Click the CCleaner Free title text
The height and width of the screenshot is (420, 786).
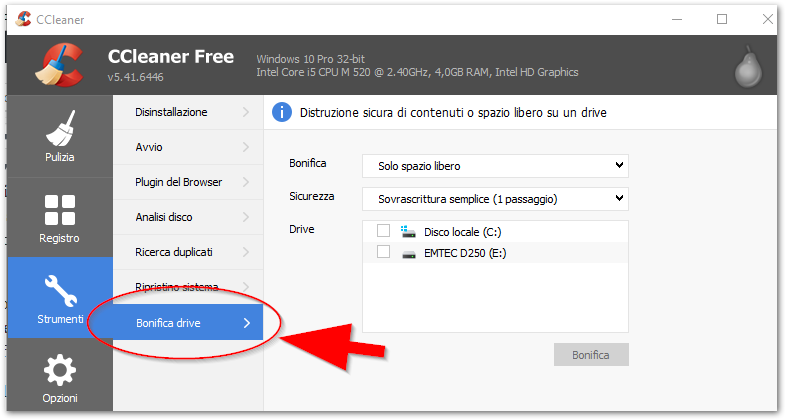coord(171,57)
